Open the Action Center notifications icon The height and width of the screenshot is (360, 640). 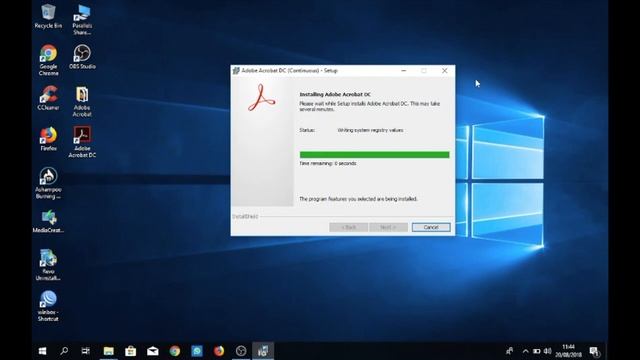pos(594,351)
